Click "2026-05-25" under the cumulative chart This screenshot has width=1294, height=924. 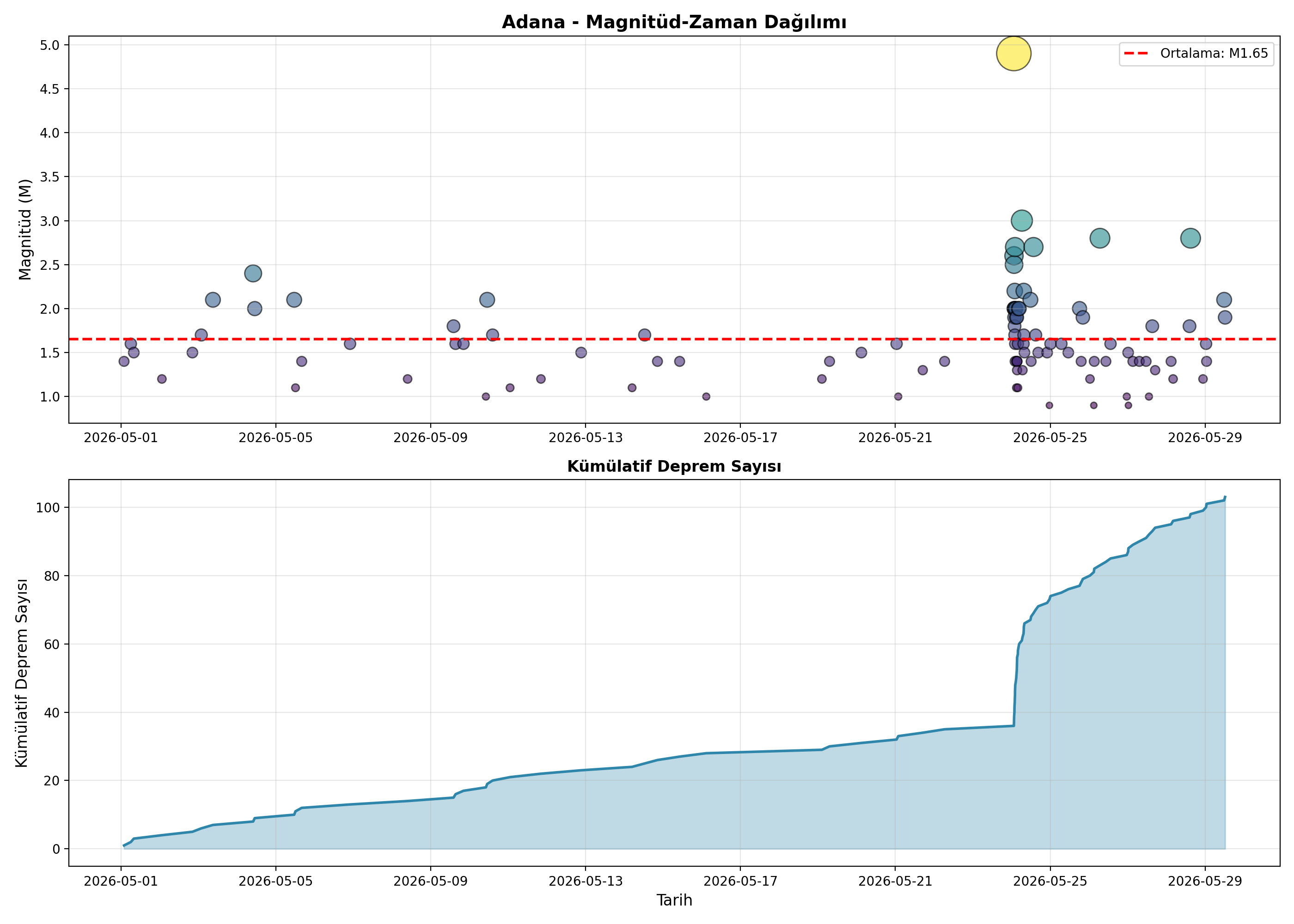coord(1050,881)
